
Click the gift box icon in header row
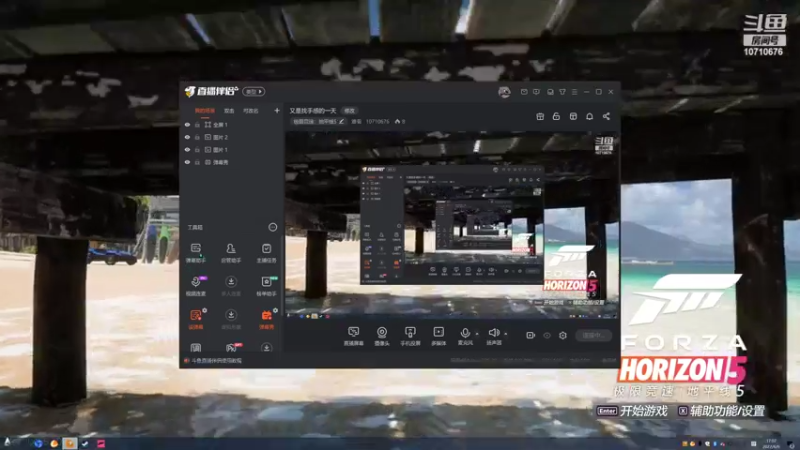tap(540, 116)
